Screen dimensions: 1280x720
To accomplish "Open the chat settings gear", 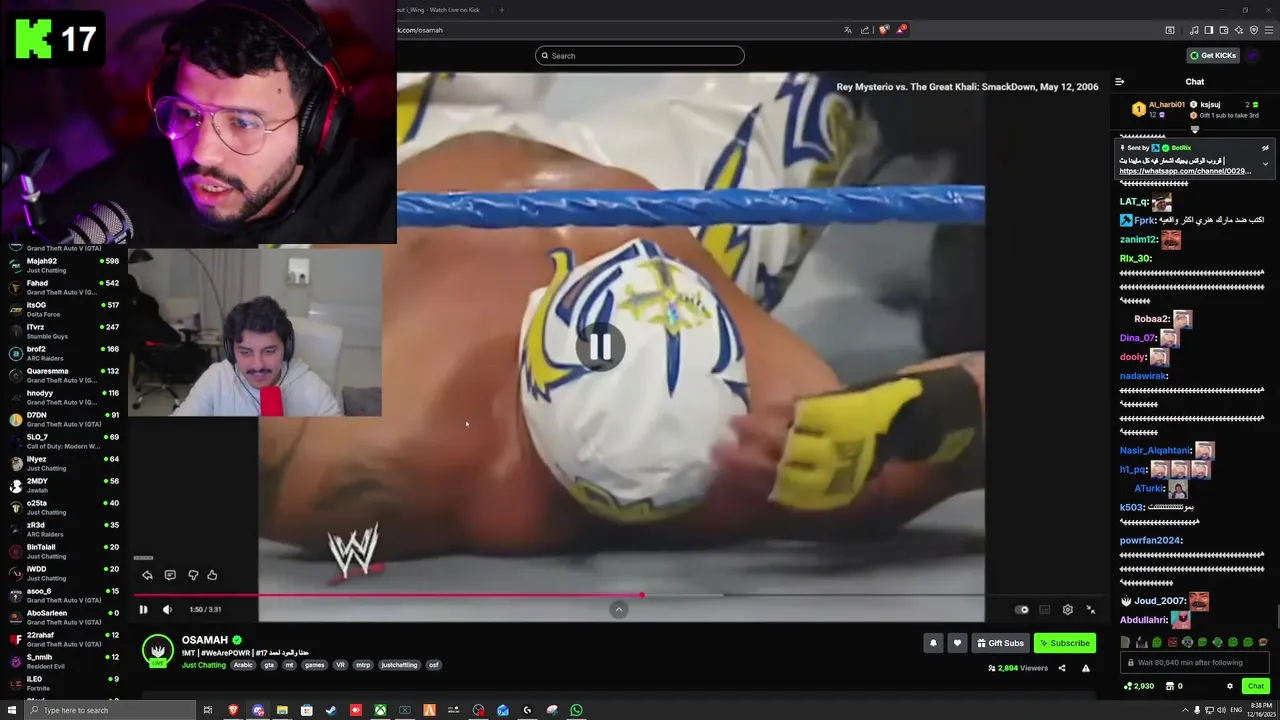I will click(1230, 686).
